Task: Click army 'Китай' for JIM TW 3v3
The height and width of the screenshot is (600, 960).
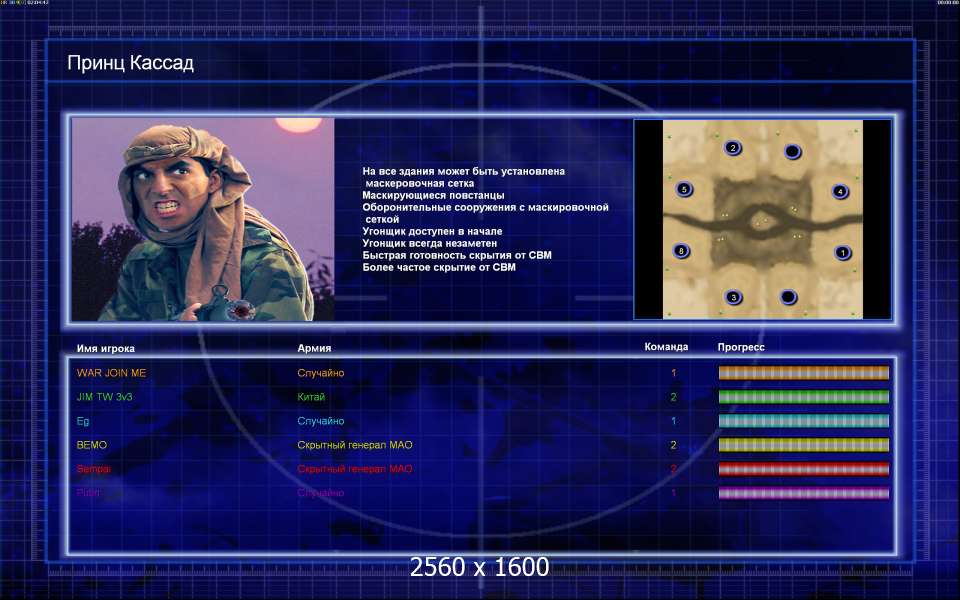Action: pyautogui.click(x=311, y=397)
